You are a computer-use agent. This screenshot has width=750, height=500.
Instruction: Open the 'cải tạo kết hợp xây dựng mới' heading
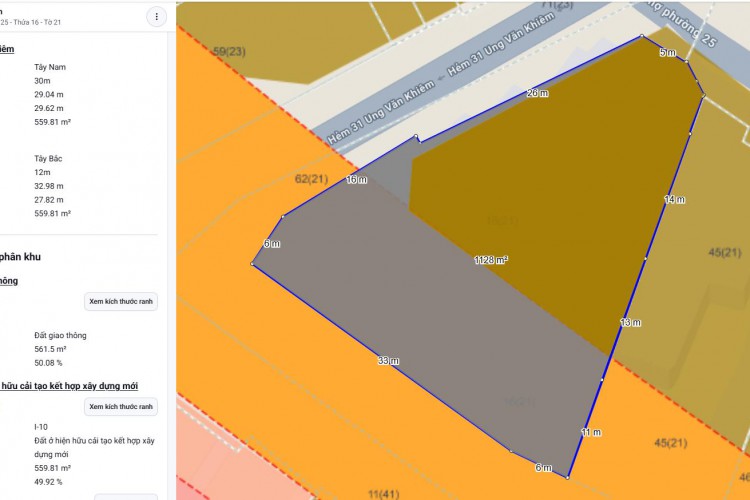click(x=69, y=386)
